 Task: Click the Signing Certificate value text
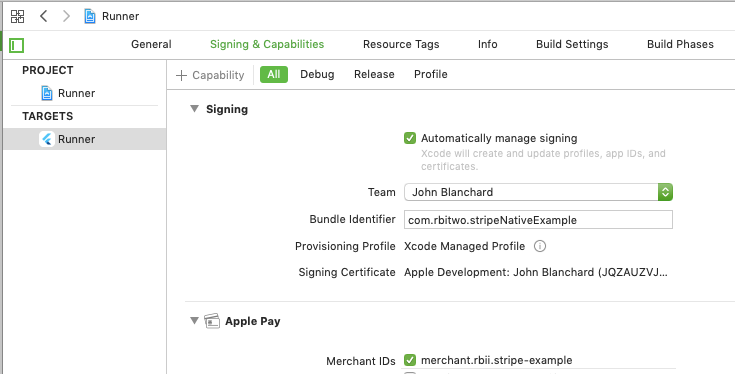[x=536, y=272]
